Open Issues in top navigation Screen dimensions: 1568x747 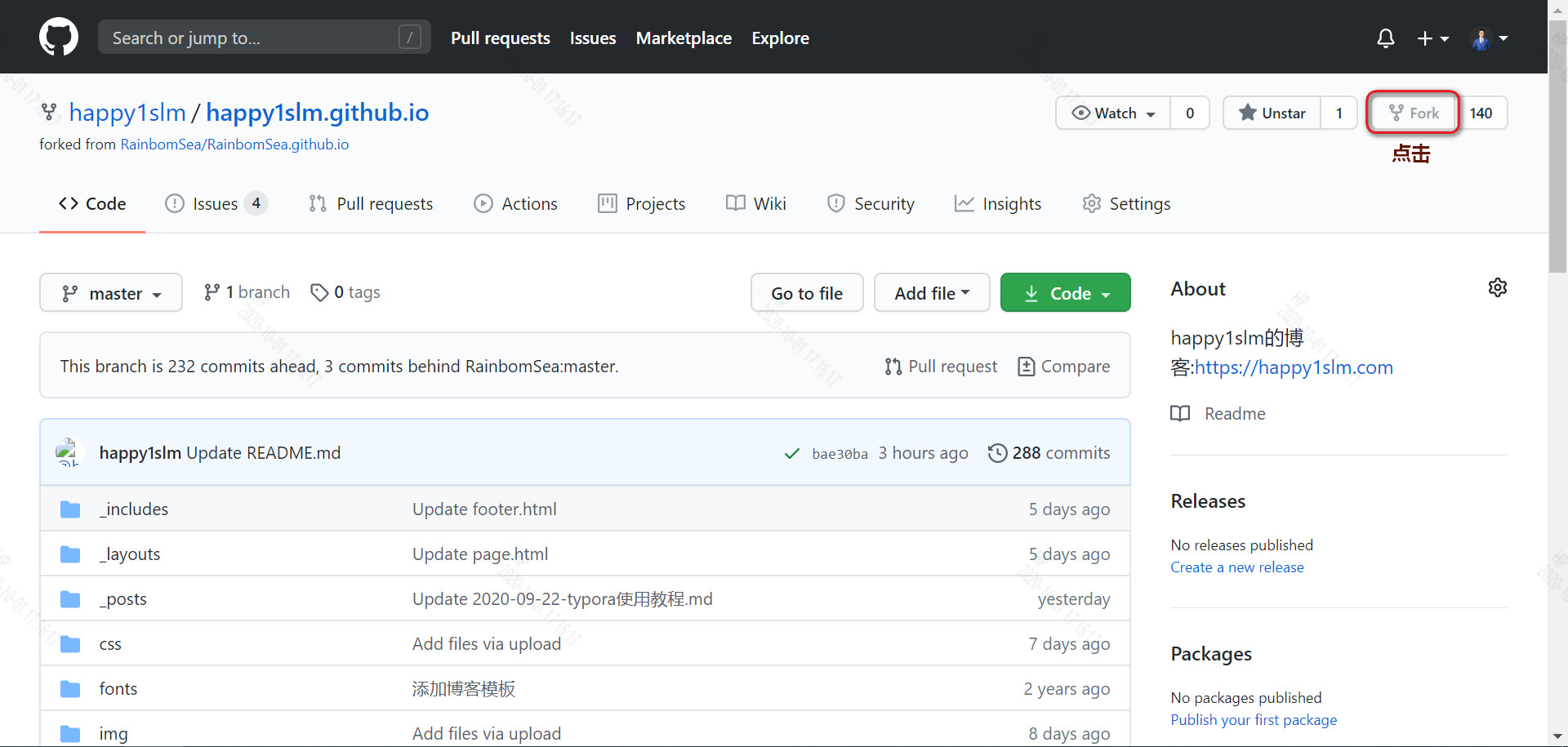tap(593, 38)
